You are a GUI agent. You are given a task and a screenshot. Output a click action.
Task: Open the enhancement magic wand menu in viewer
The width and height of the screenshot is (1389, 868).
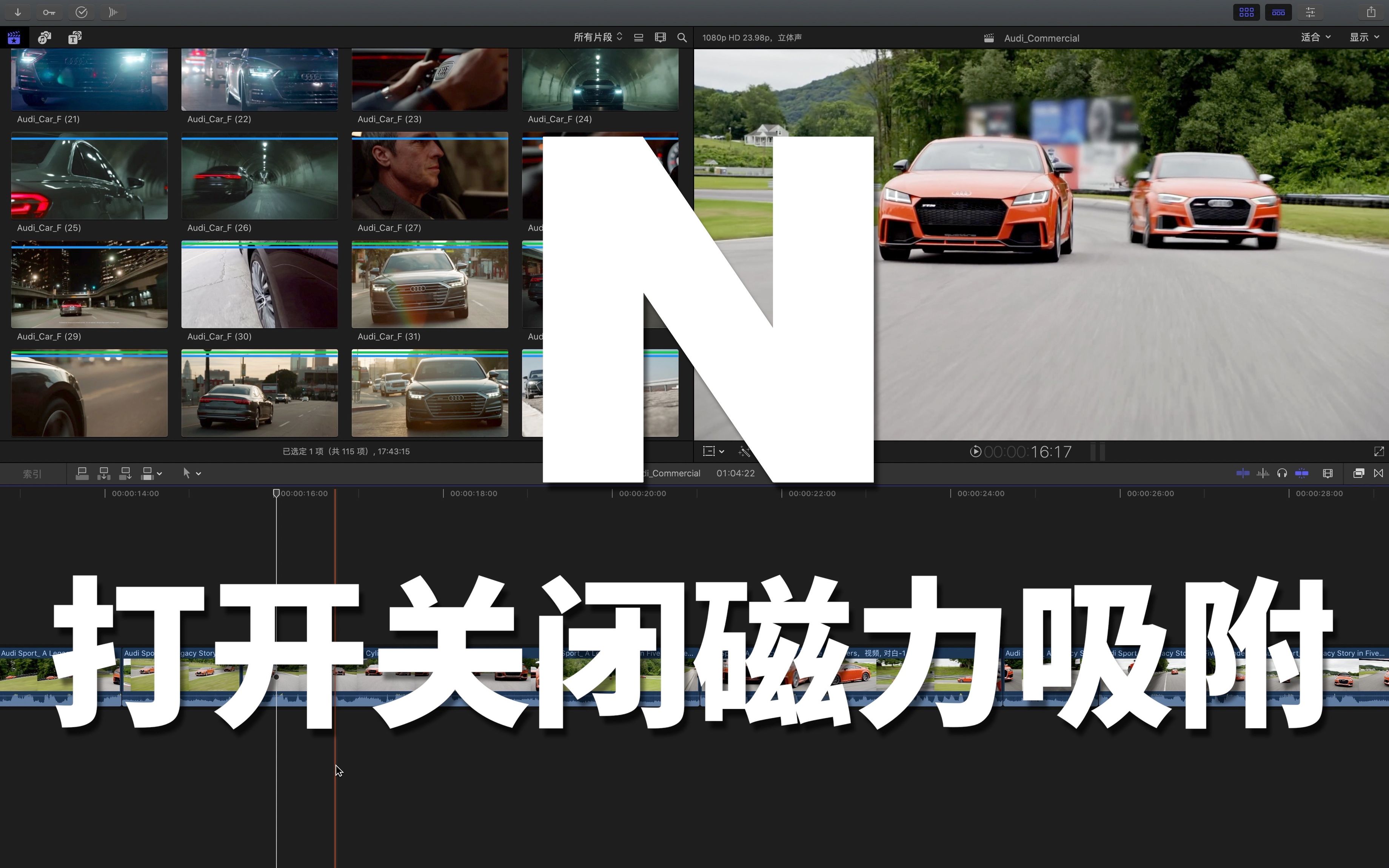click(744, 452)
